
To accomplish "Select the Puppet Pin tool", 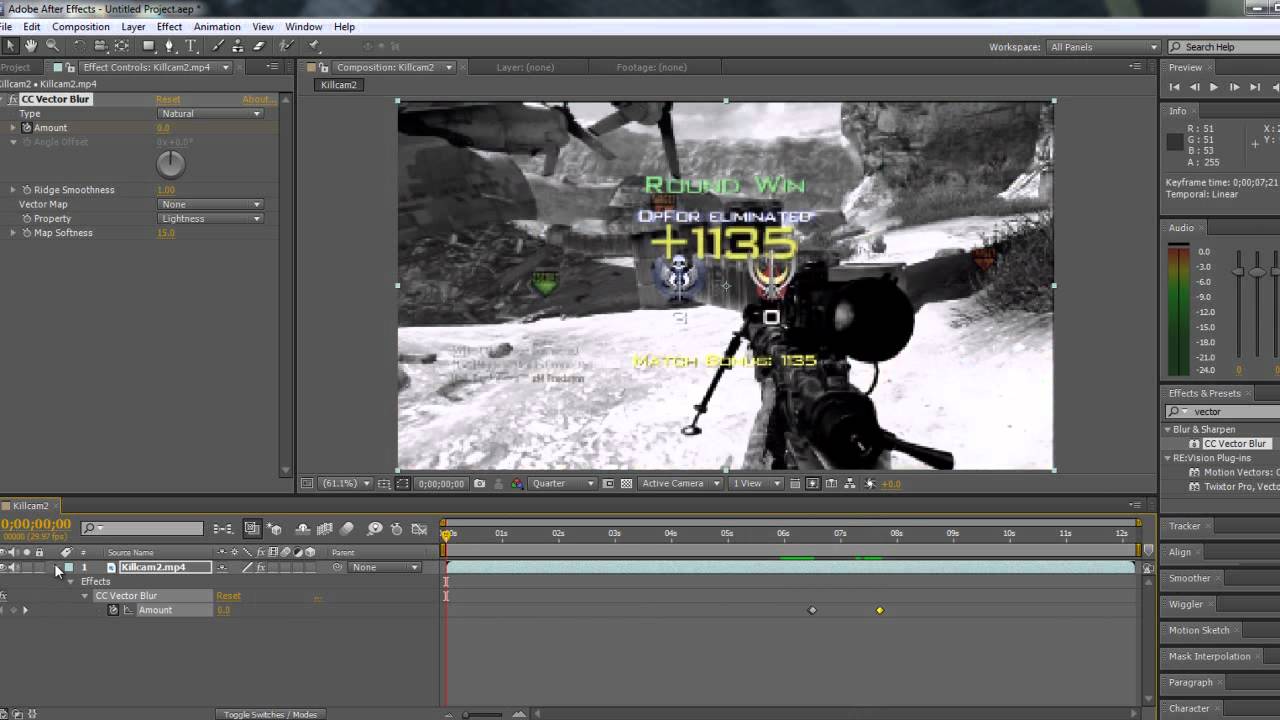I will coord(314,46).
